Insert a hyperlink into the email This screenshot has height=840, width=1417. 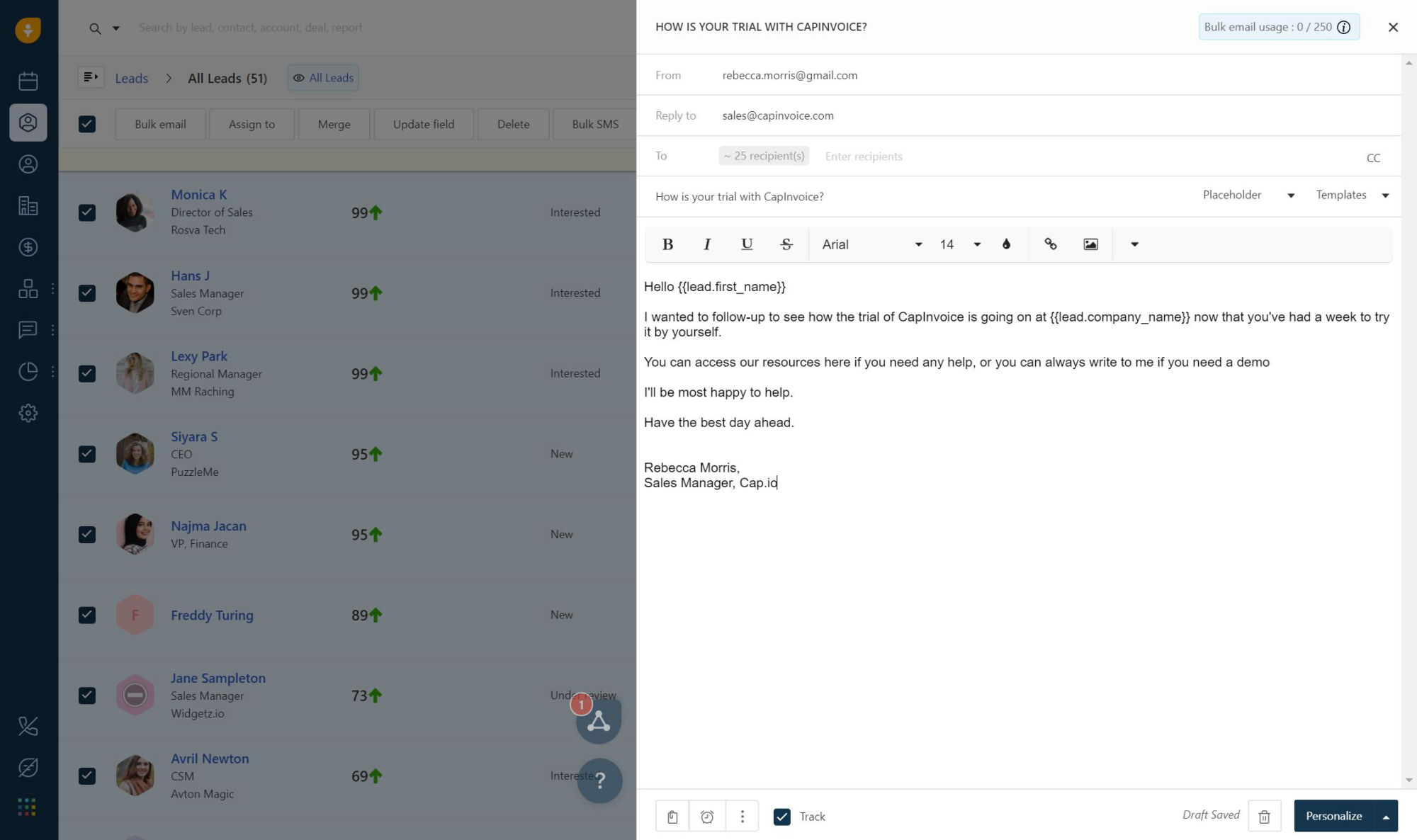pyautogui.click(x=1051, y=244)
